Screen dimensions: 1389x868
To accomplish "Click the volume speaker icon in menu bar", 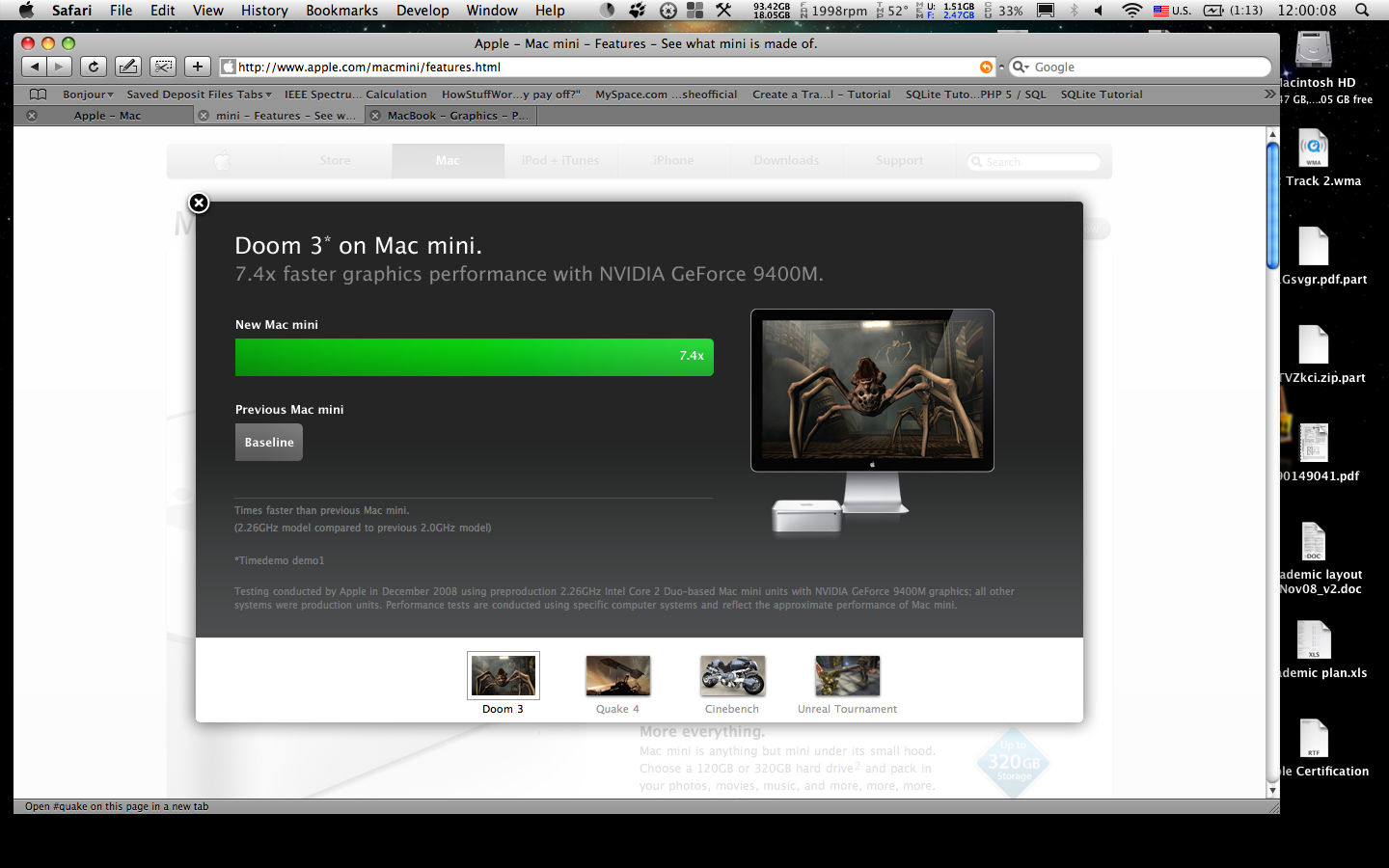I will [x=1099, y=11].
